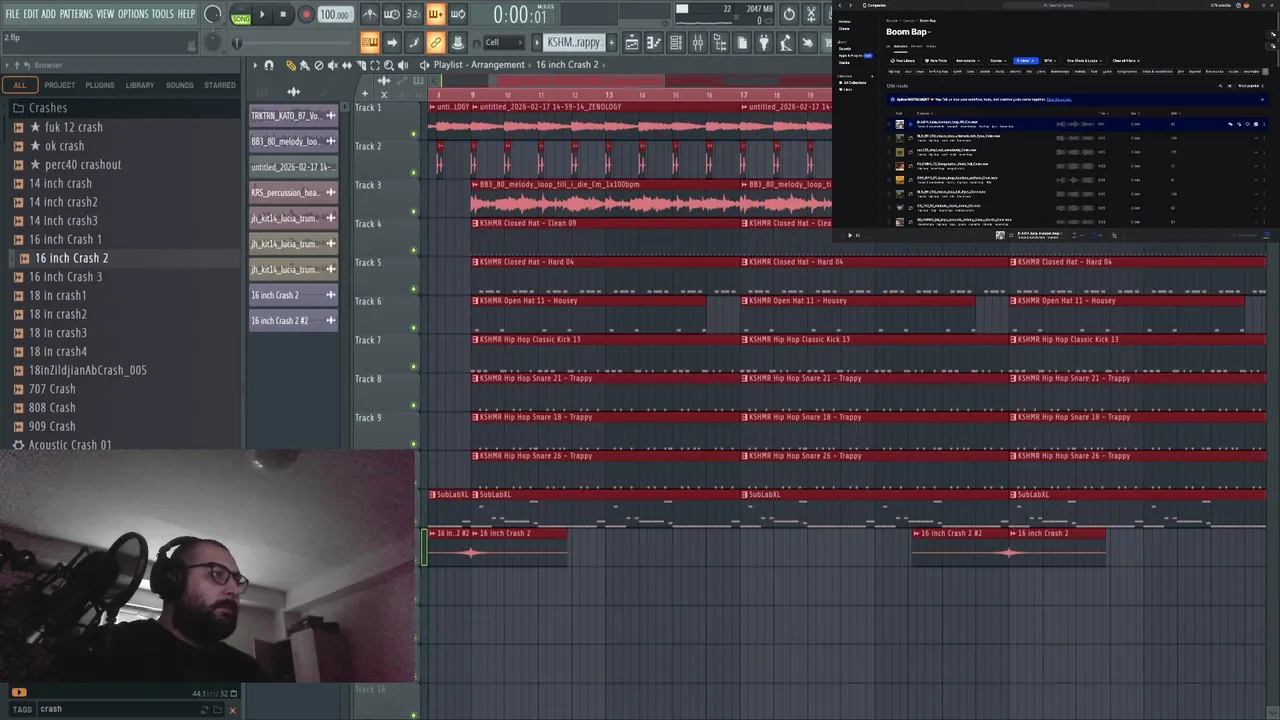The image size is (1280, 720).
Task: Select the Mute tool in playlist
Action: 333,65
